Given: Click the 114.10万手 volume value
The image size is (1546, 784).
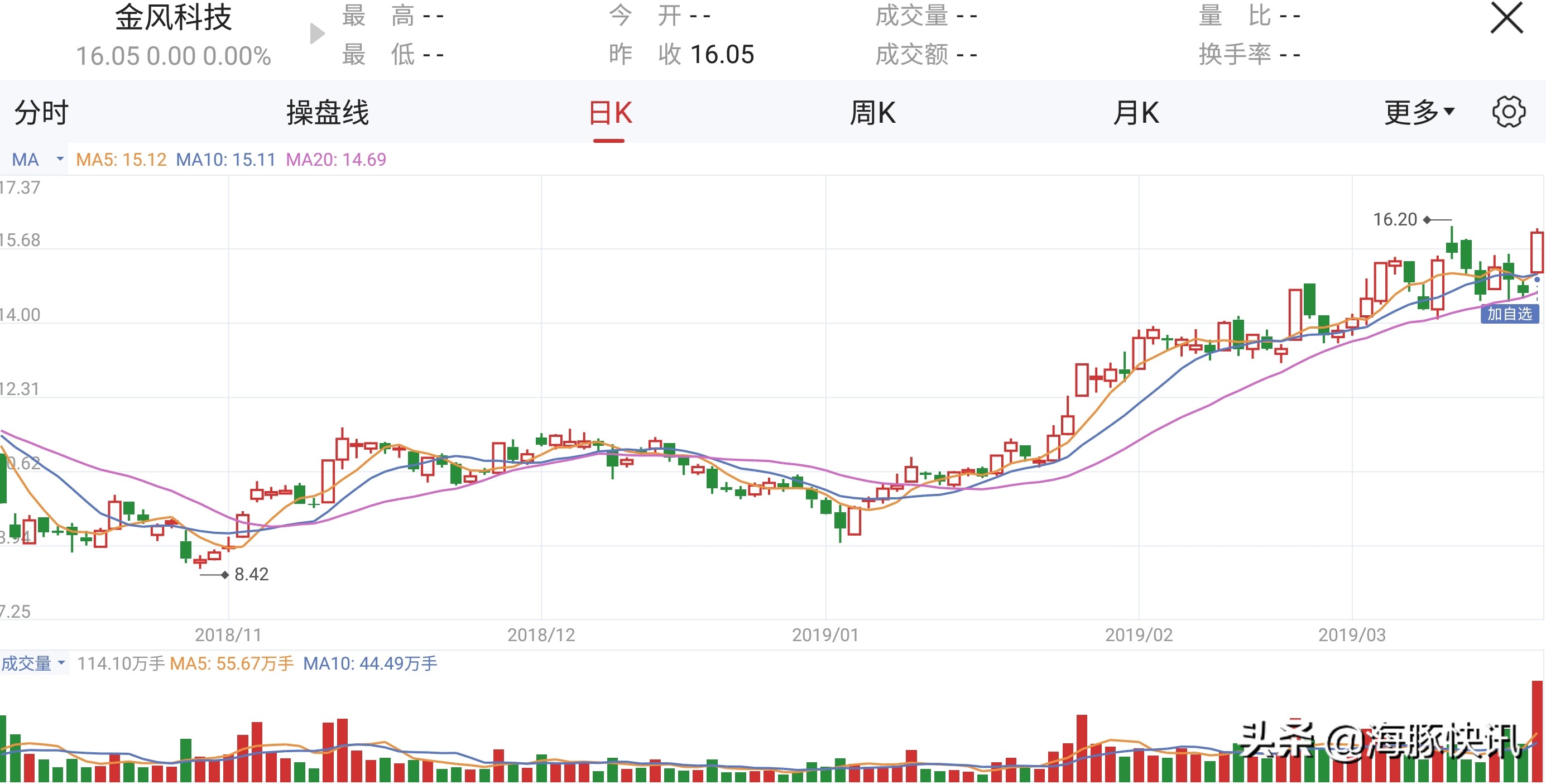Looking at the screenshot, I should [x=121, y=663].
